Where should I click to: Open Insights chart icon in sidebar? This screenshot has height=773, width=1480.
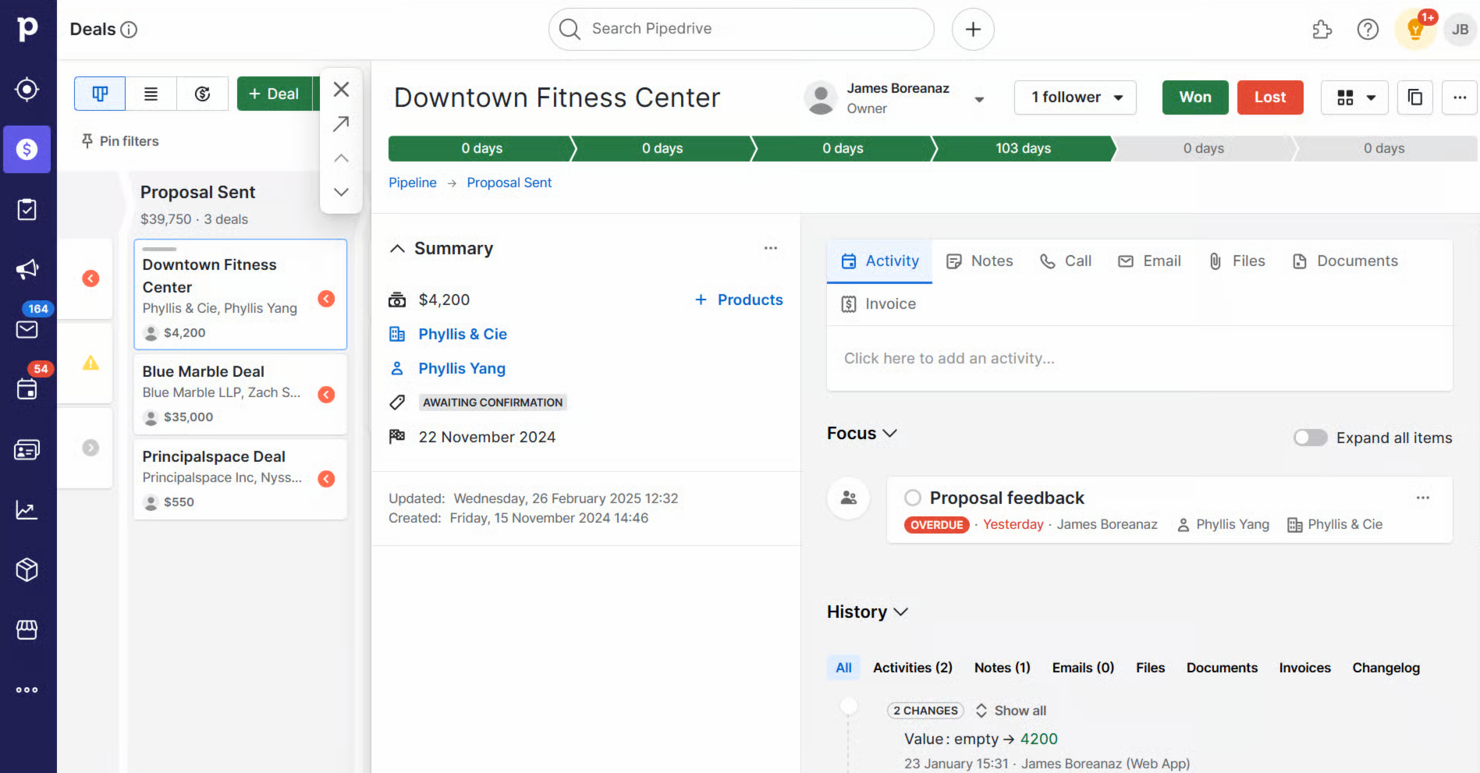point(27,510)
